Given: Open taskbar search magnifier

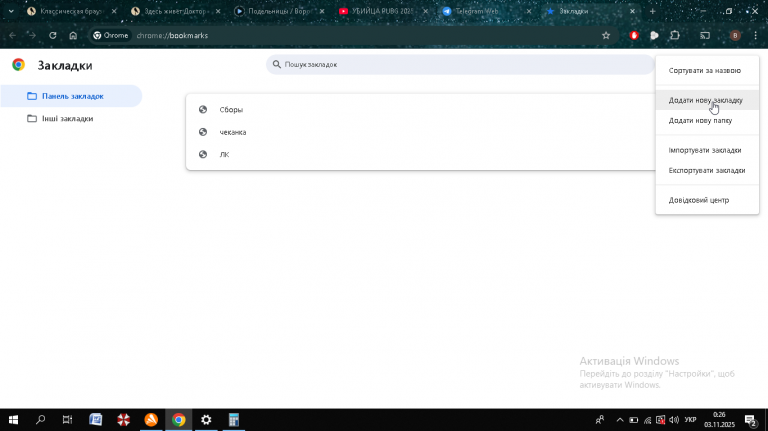Looking at the screenshot, I should (41, 420).
